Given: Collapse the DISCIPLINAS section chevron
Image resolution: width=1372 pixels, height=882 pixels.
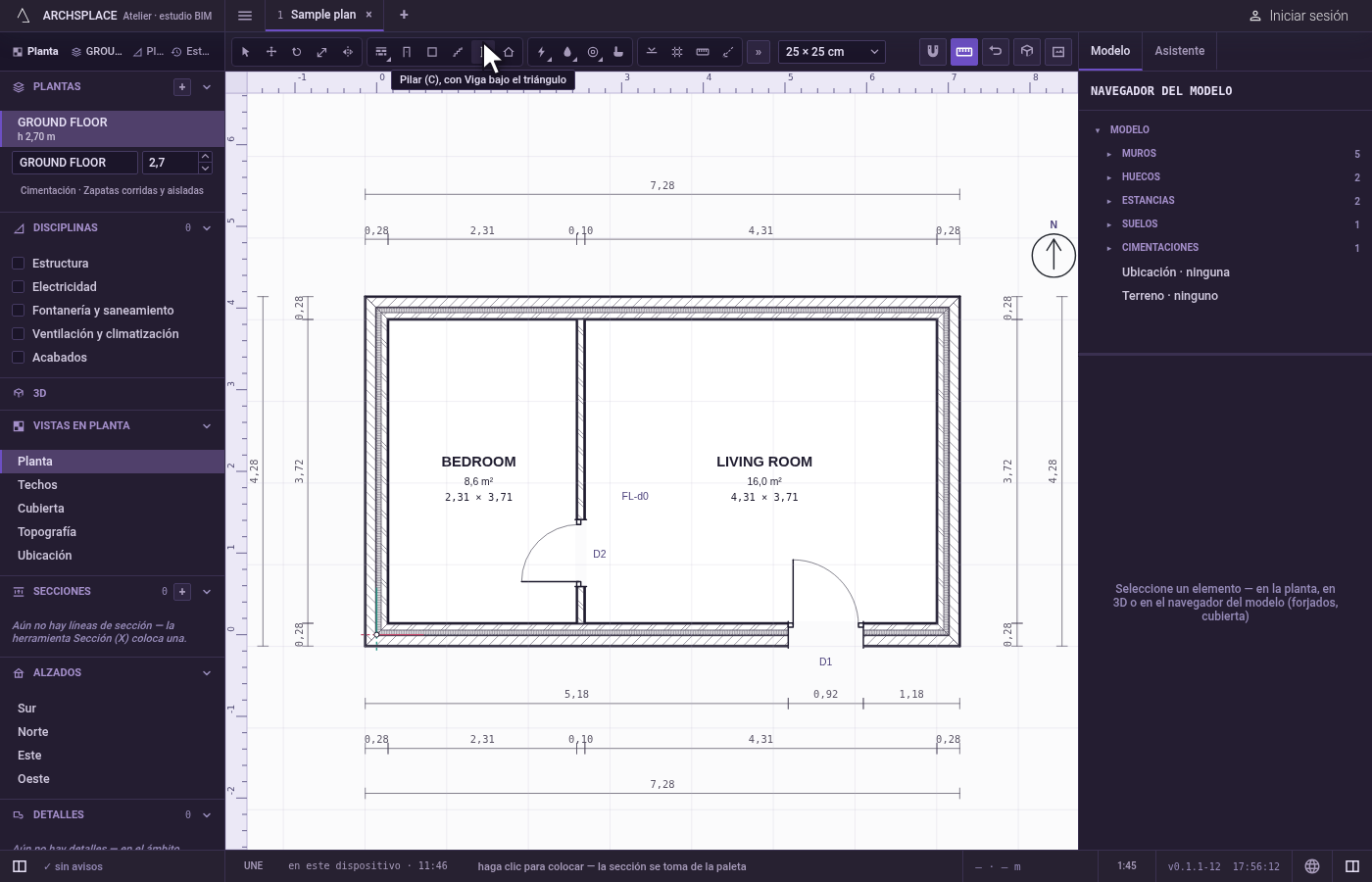Looking at the screenshot, I should 207,228.
